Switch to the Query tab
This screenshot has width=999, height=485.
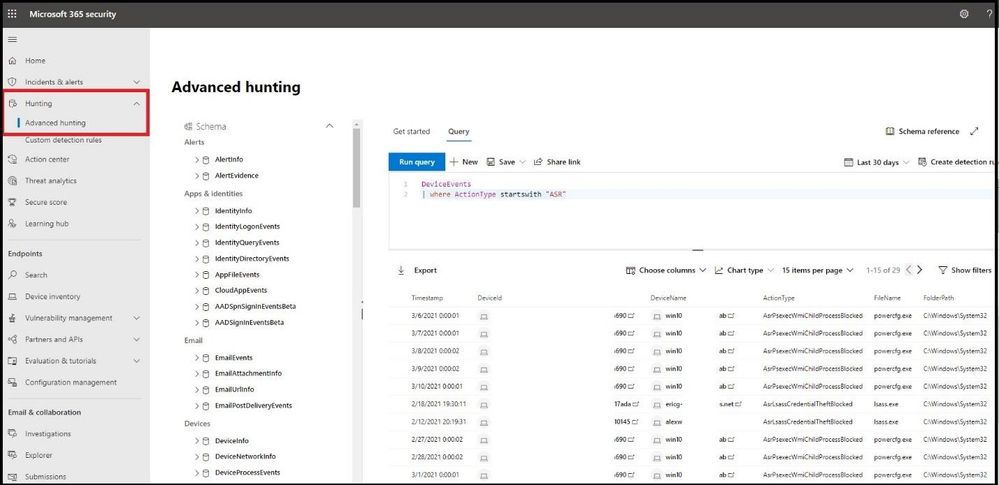pyautogui.click(x=459, y=131)
